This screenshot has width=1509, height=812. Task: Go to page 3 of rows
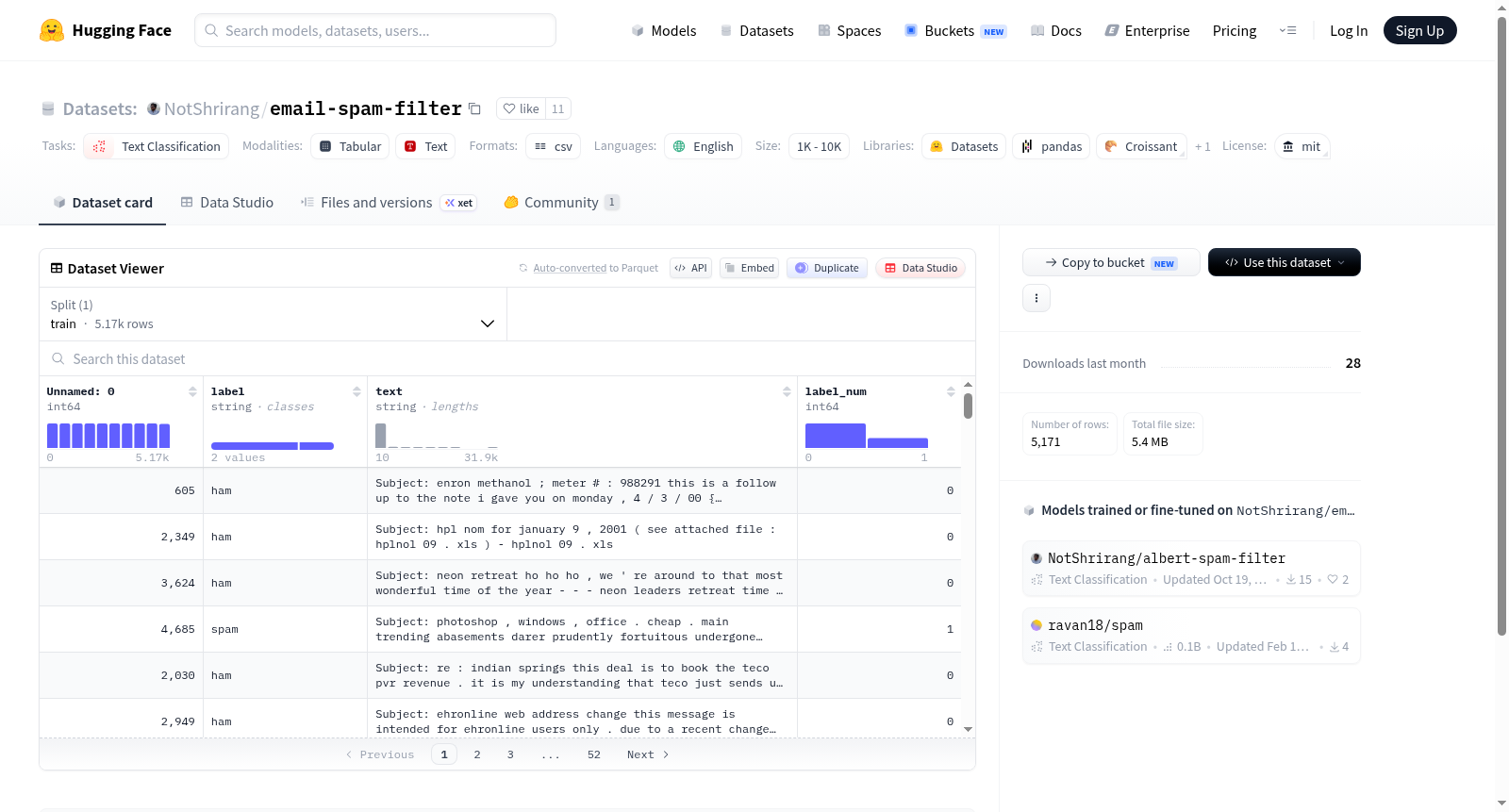pyautogui.click(x=510, y=754)
